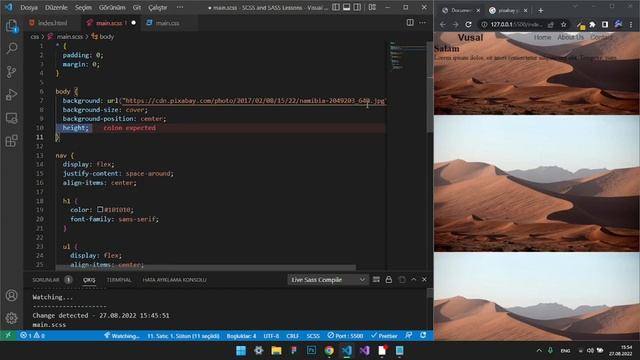Open the Explorer view in activity bar
The width and height of the screenshot is (640, 360).
[x=11, y=25]
